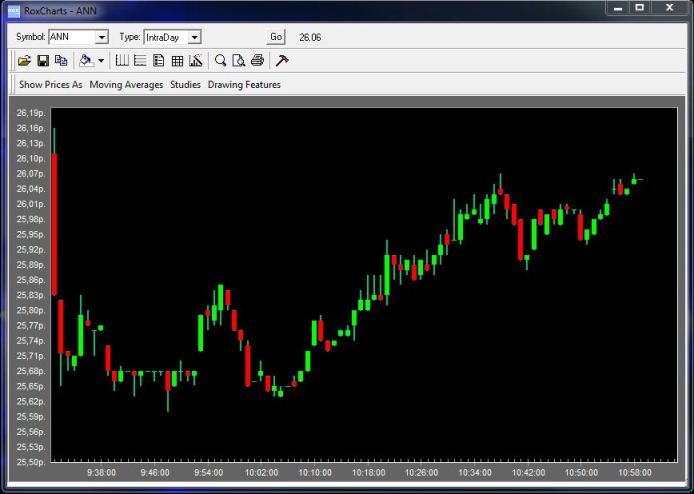Save chart using floppy disk icon
The height and width of the screenshot is (494, 694).
click(43, 61)
